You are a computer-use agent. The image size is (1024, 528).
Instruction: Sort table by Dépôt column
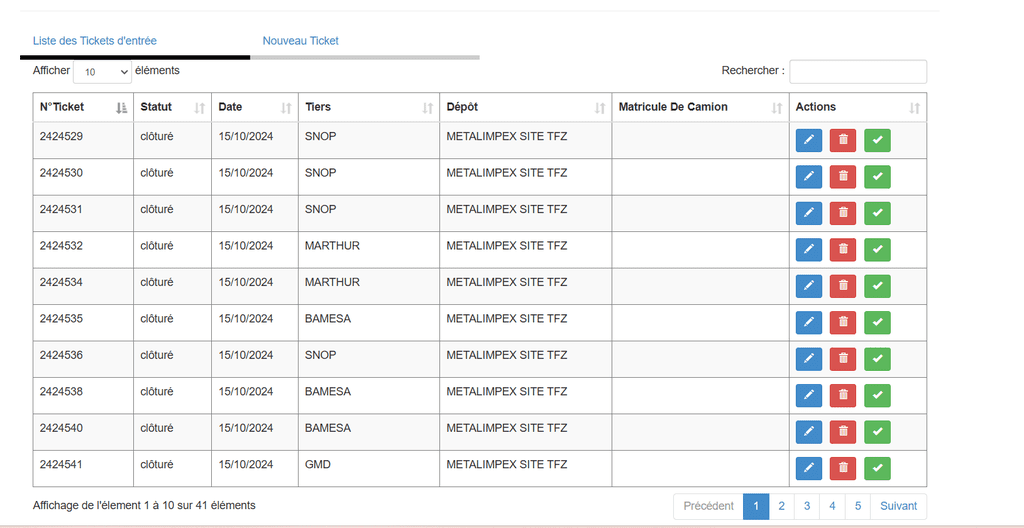526,107
